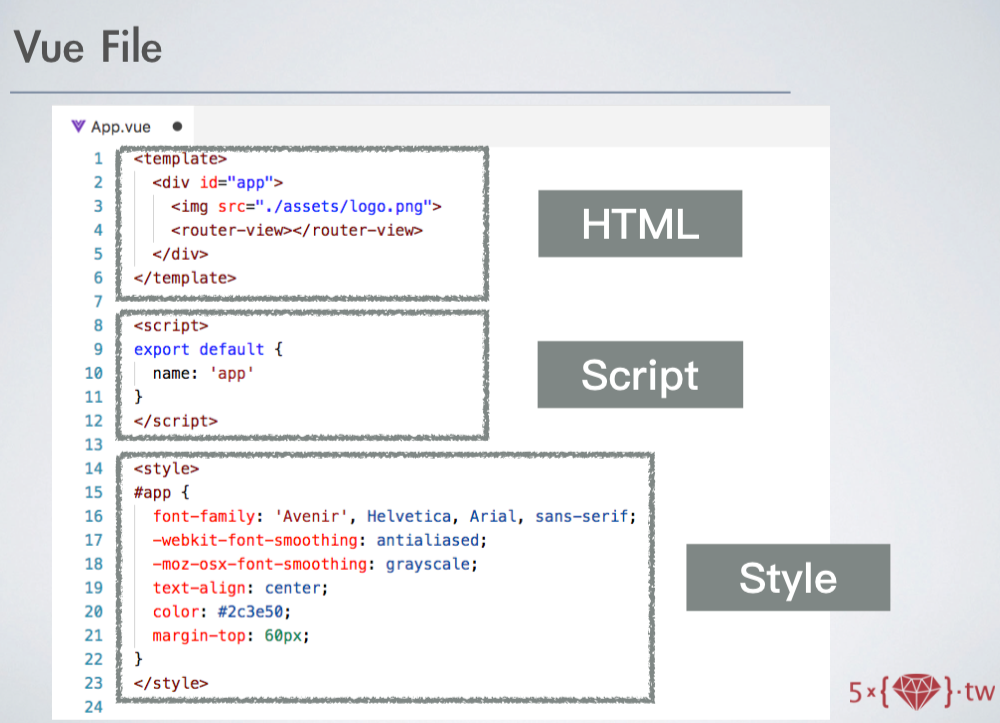This screenshot has height=723, width=1000.
Task: Click the closing </script> tag
Action: point(175,421)
